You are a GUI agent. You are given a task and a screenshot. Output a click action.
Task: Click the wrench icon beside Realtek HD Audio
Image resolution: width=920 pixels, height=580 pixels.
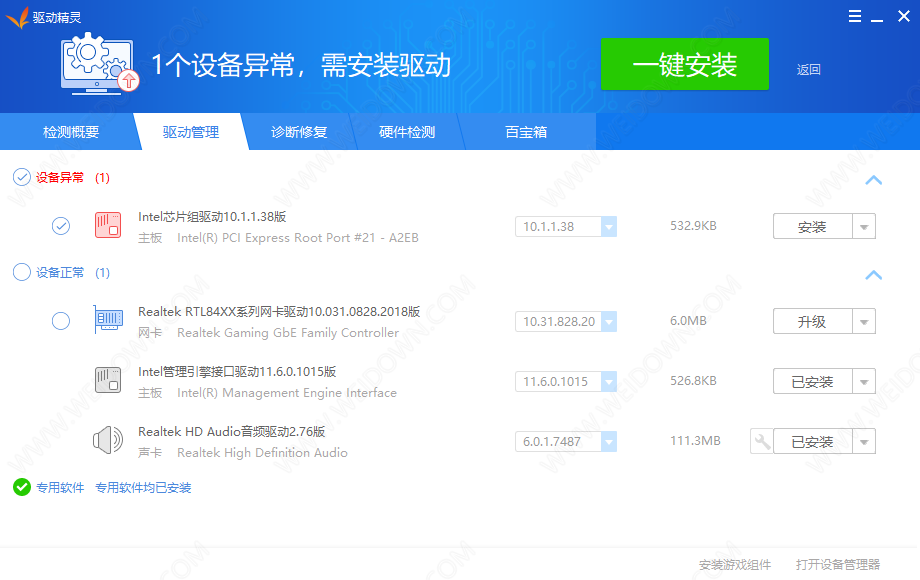click(762, 441)
